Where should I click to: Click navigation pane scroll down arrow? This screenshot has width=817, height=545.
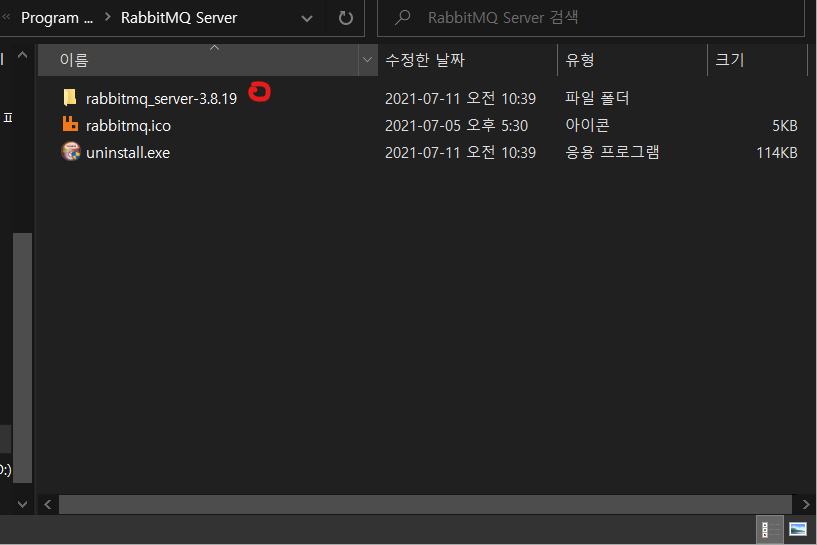tap(22, 504)
